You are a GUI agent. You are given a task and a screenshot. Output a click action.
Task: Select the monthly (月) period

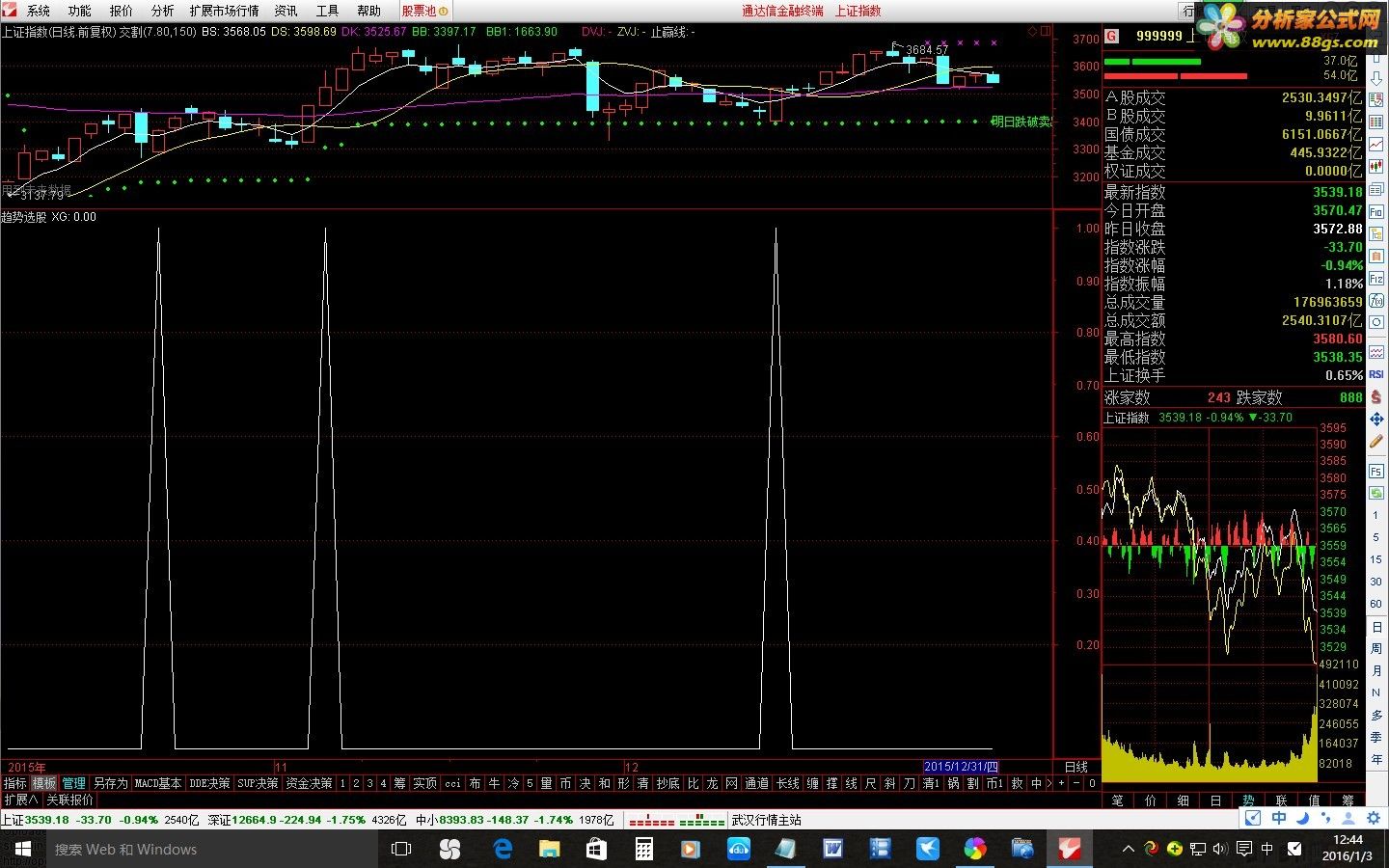pos(1376,671)
